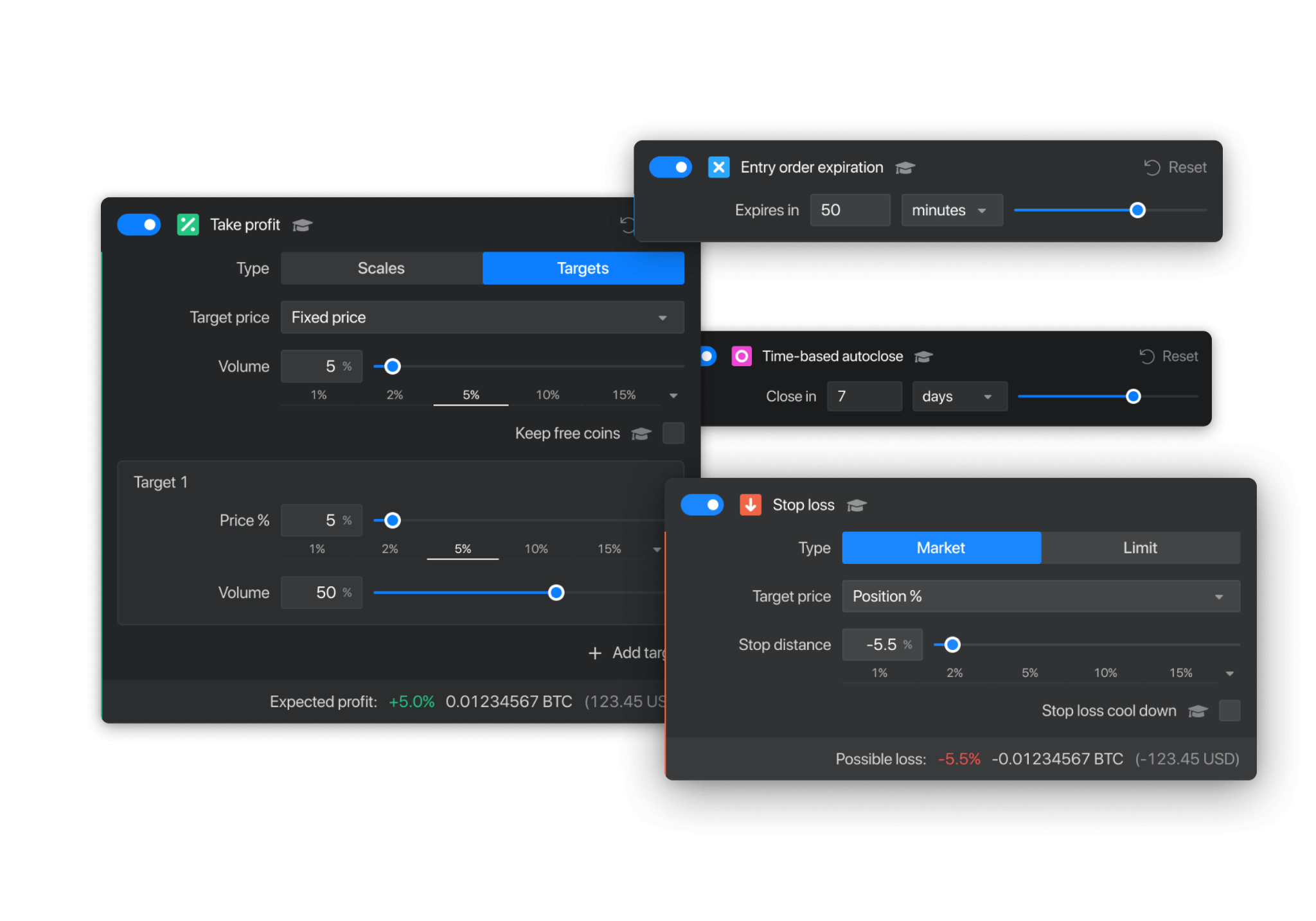Click the blue Entry order expiration X icon
Image resolution: width=1316 pixels, height=921 pixels.
click(718, 168)
